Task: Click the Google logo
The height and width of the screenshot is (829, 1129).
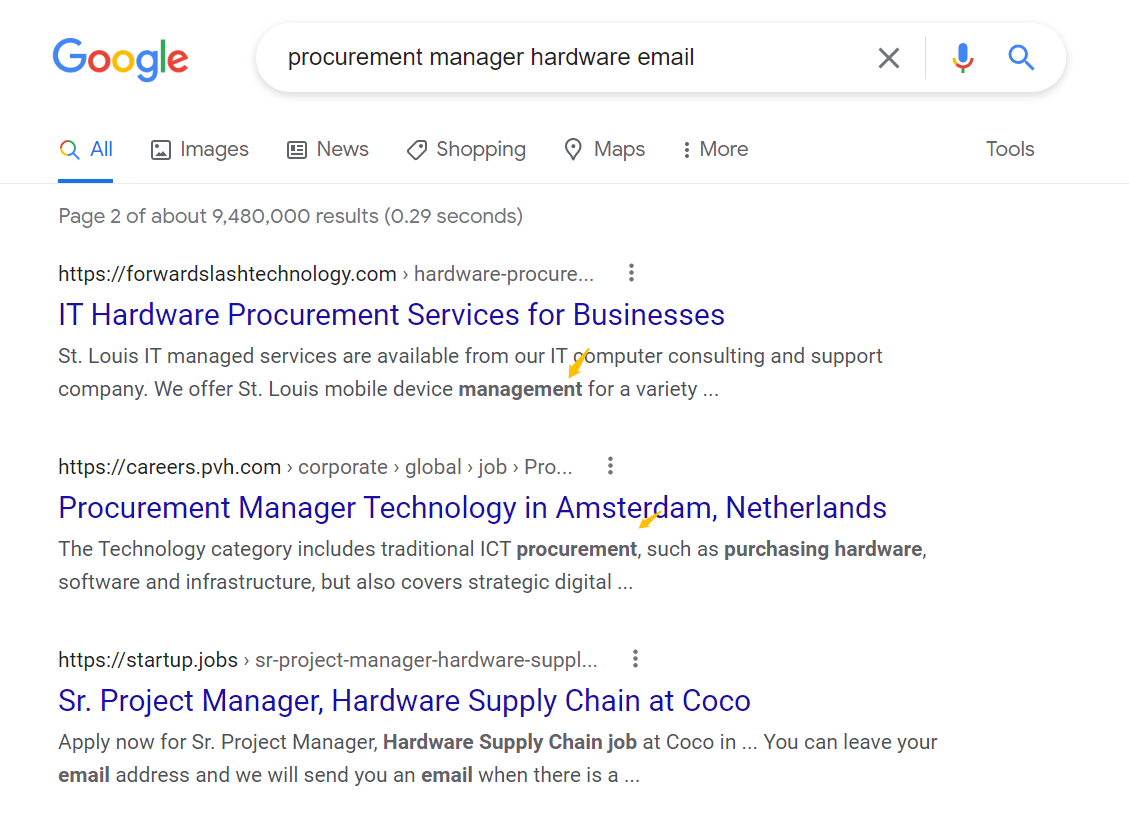Action: [120, 59]
